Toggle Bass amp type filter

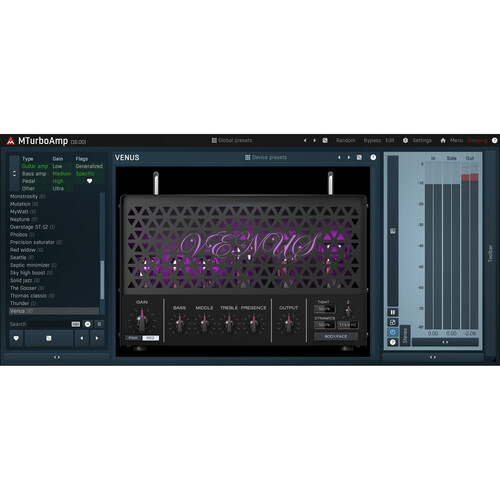pos(34,174)
